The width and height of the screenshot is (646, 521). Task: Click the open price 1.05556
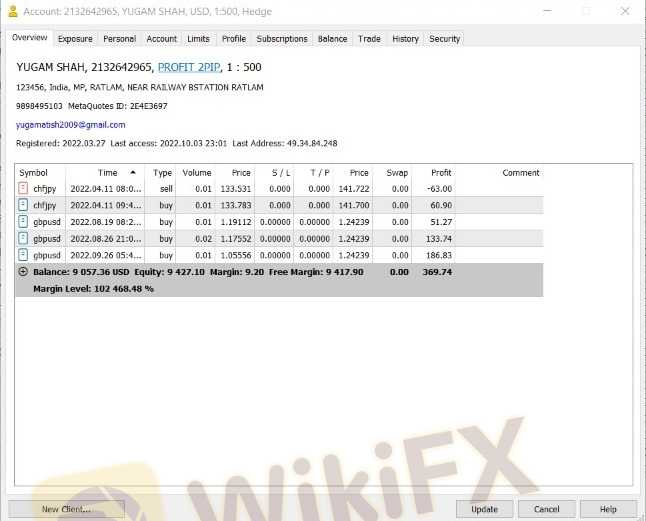[236, 255]
